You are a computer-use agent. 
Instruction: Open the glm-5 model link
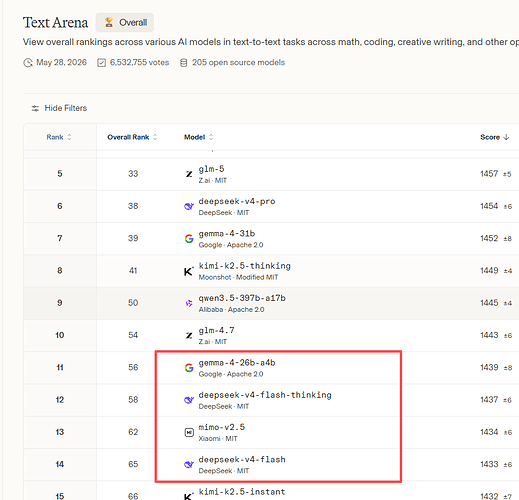(x=211, y=169)
